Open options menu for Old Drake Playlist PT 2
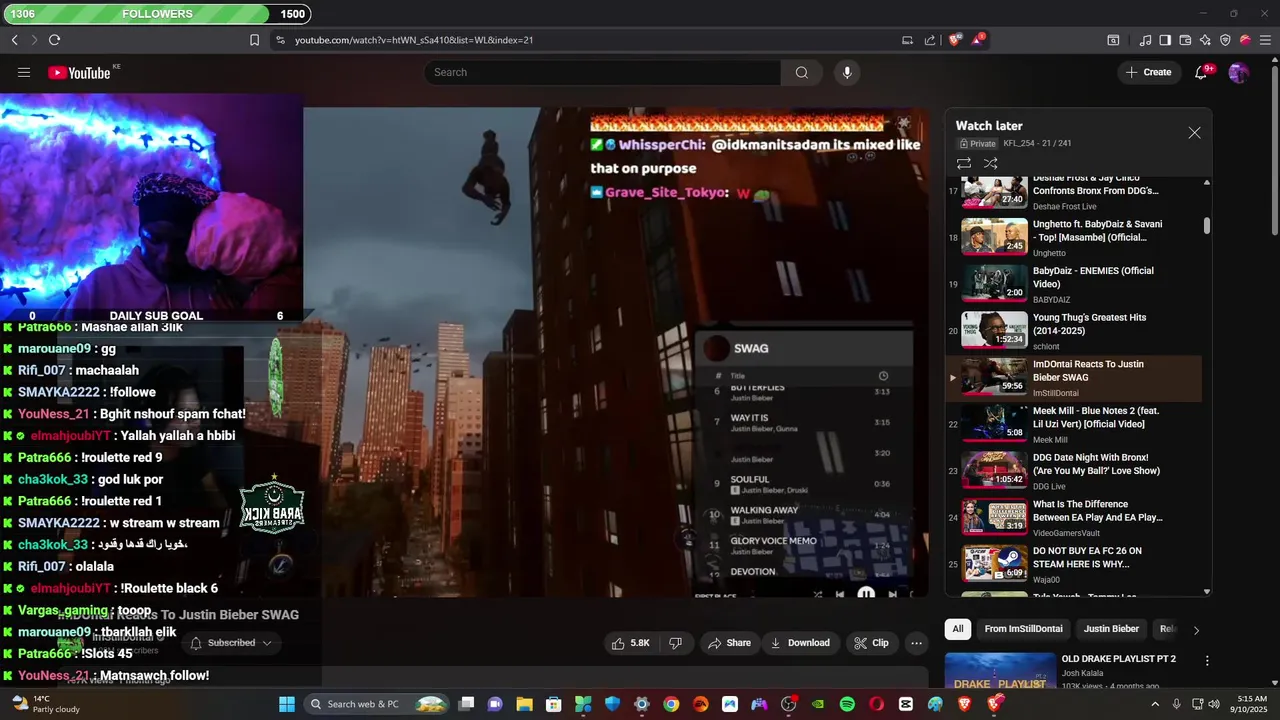The image size is (1280, 720). [x=1207, y=661]
